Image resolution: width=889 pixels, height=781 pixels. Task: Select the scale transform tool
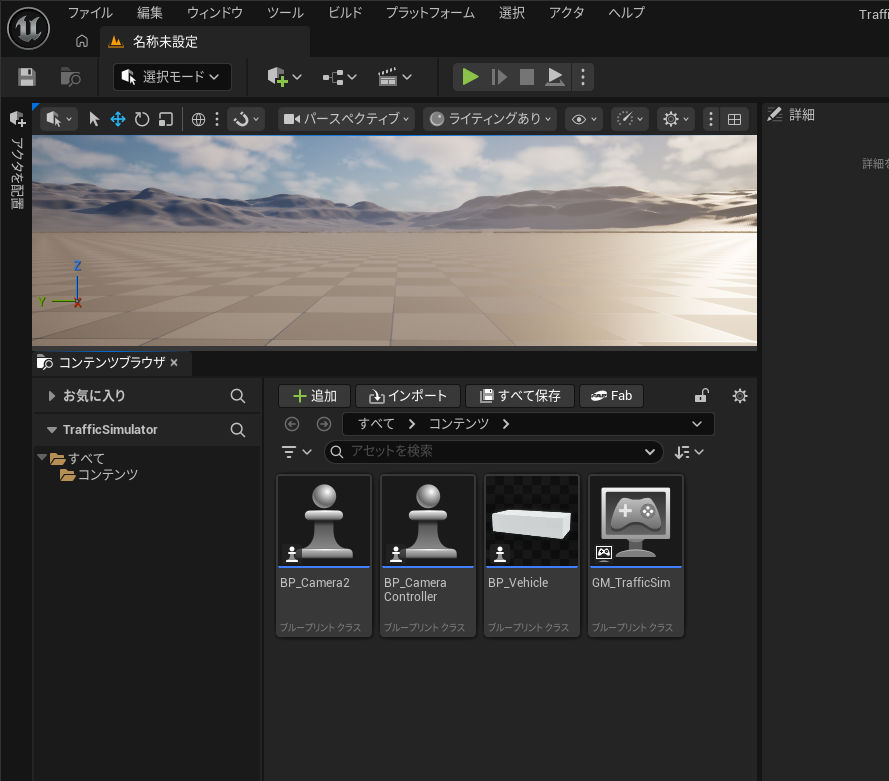pos(166,119)
